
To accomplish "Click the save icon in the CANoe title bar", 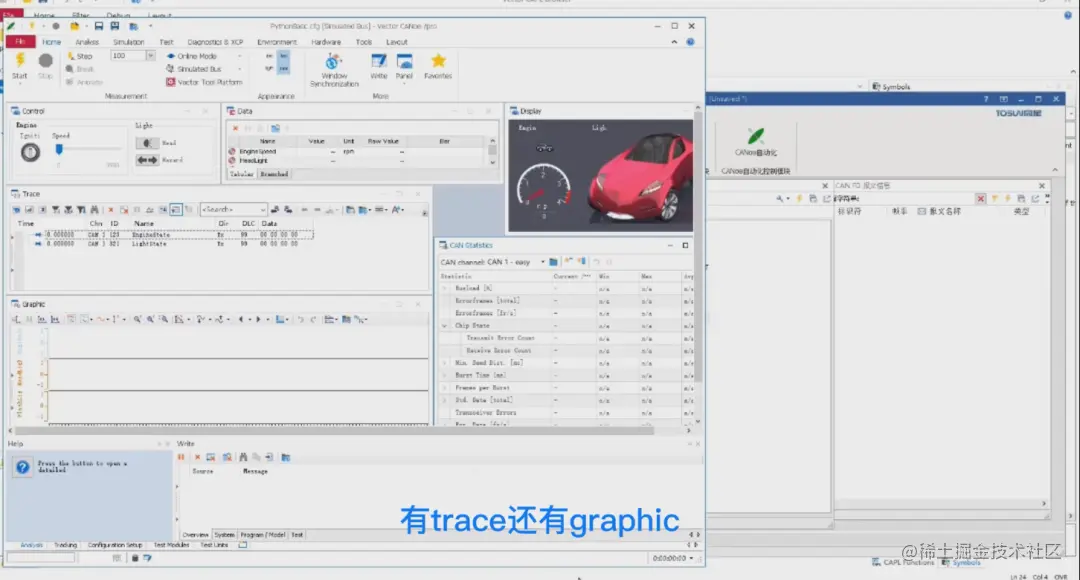I will 98,26.
